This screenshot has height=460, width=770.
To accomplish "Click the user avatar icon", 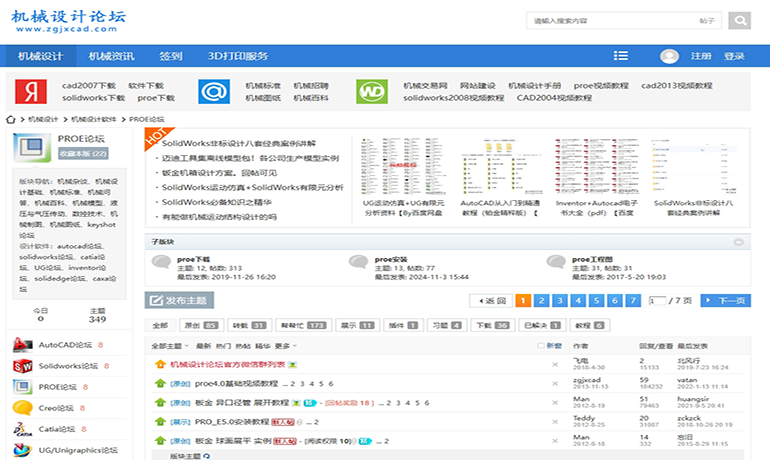I will 669,56.
